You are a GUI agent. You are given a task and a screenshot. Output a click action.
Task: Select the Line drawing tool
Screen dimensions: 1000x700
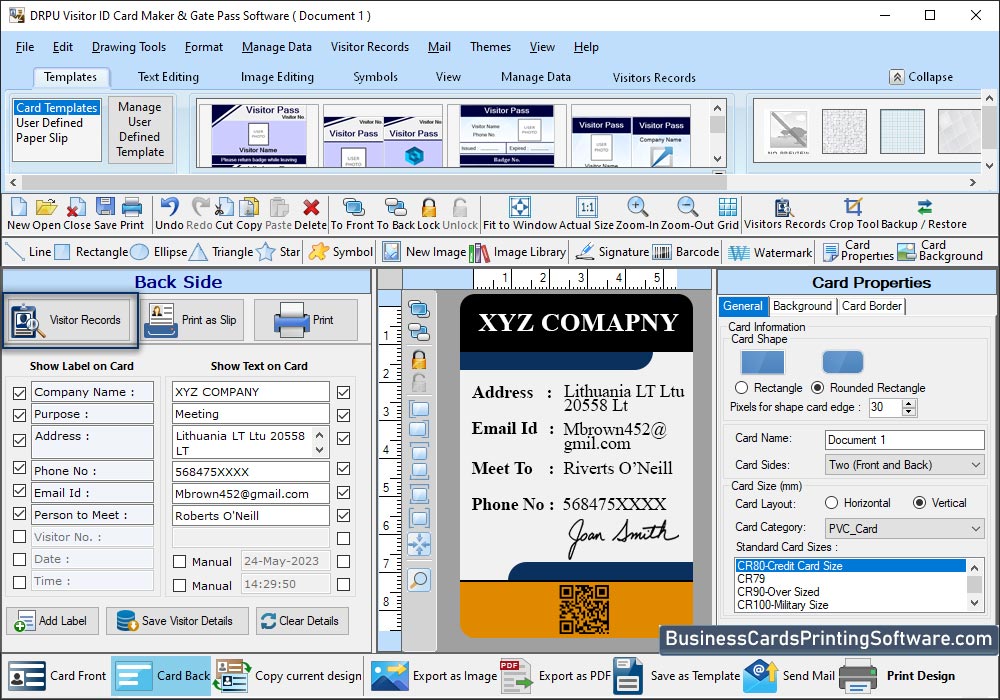tap(28, 252)
